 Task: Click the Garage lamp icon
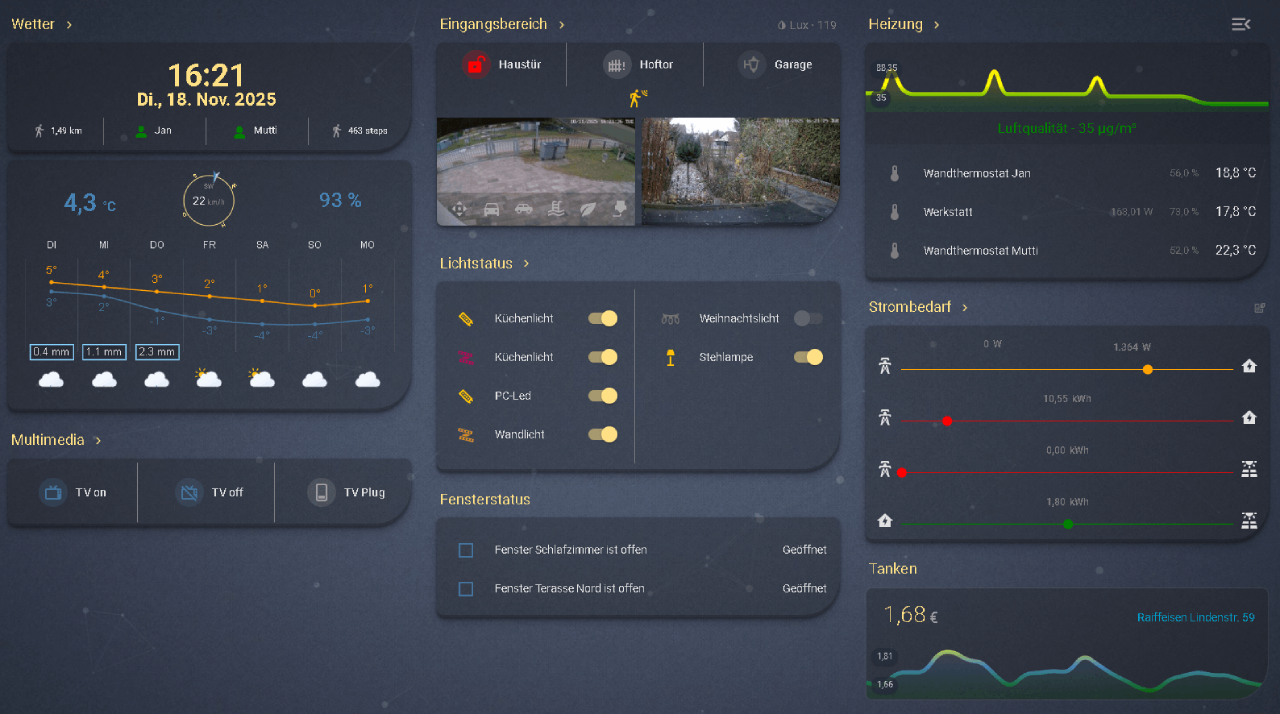752,65
